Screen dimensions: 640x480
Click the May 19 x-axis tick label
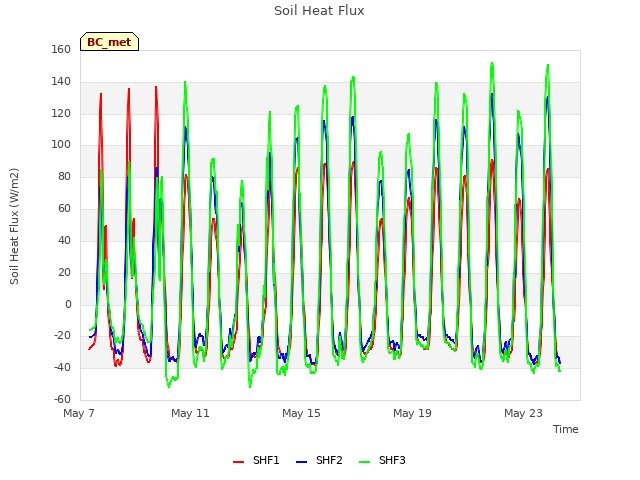click(412, 413)
